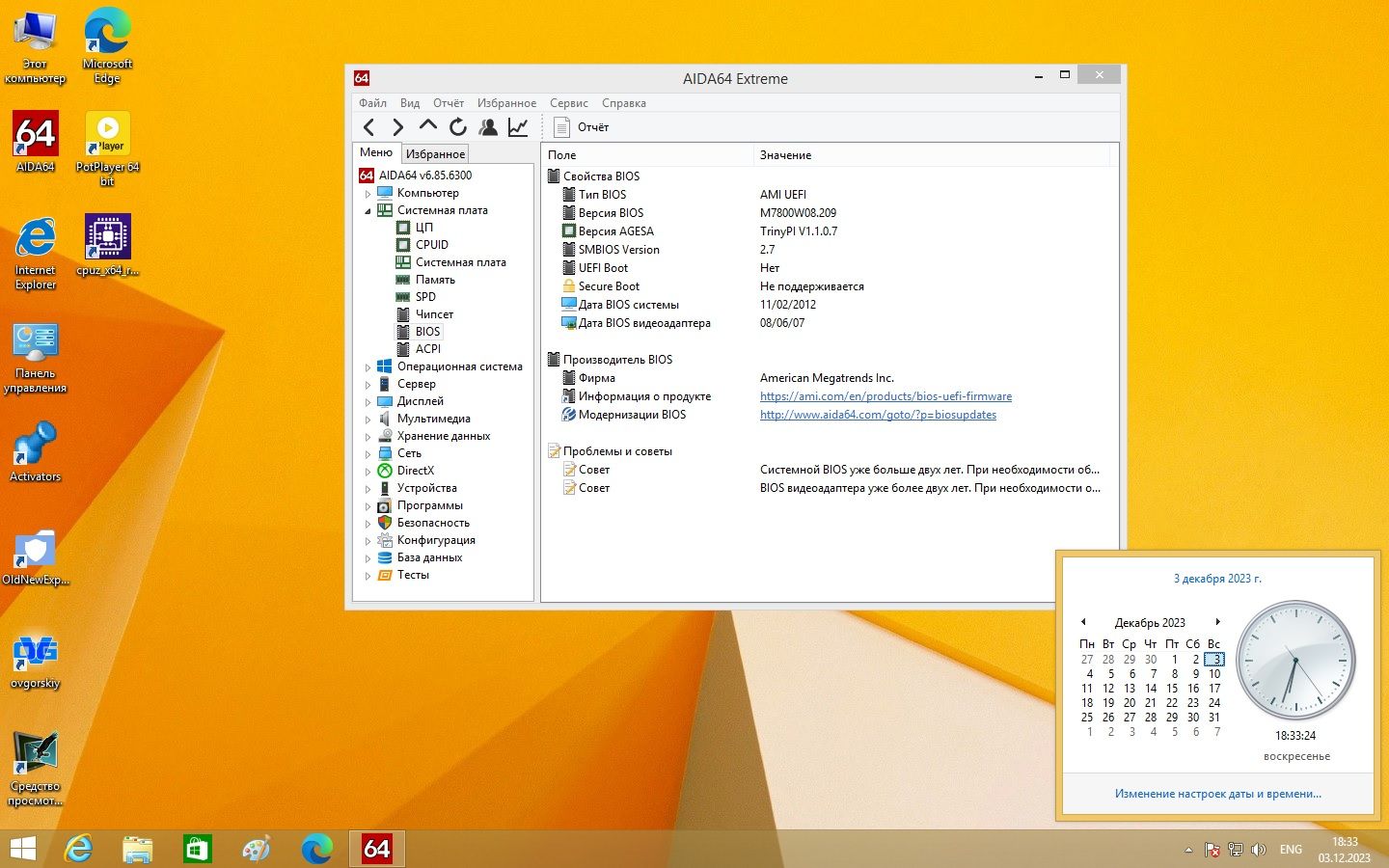Open the ami.com BIOS product link
1389x868 pixels.
tap(885, 396)
